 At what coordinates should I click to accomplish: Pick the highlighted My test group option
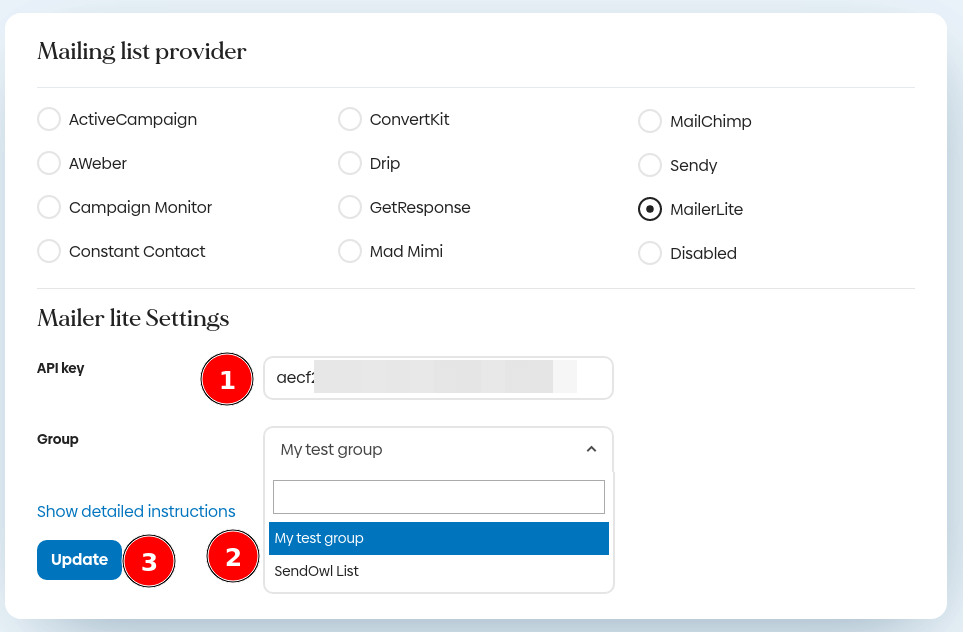click(439, 538)
